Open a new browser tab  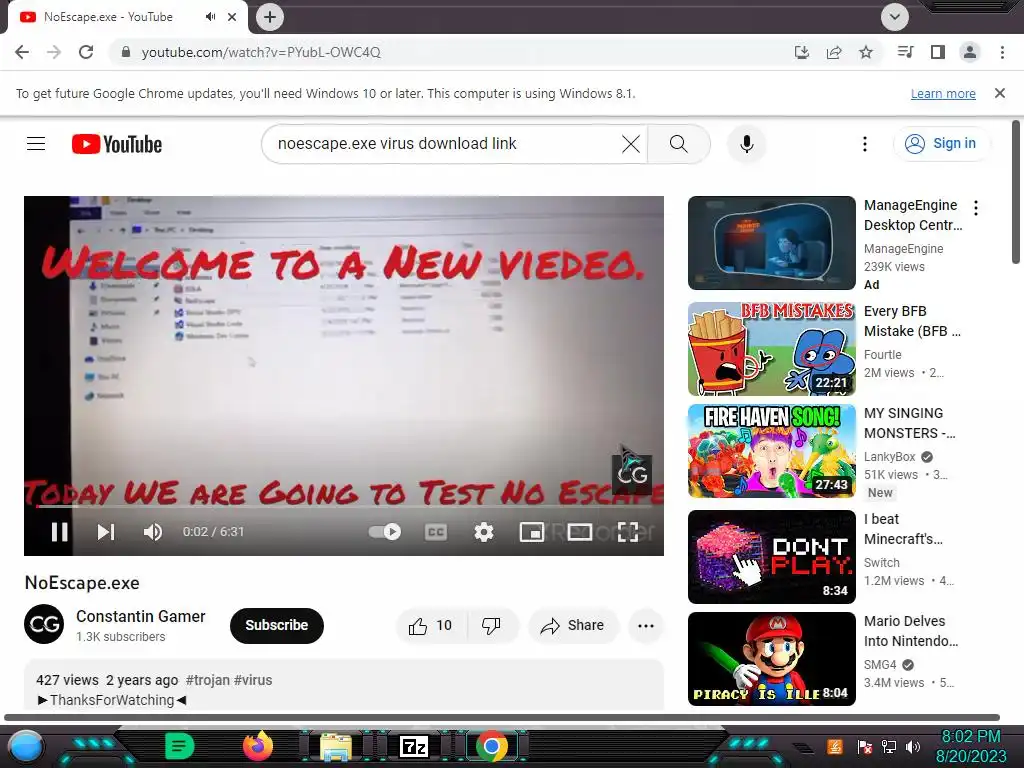(x=270, y=17)
